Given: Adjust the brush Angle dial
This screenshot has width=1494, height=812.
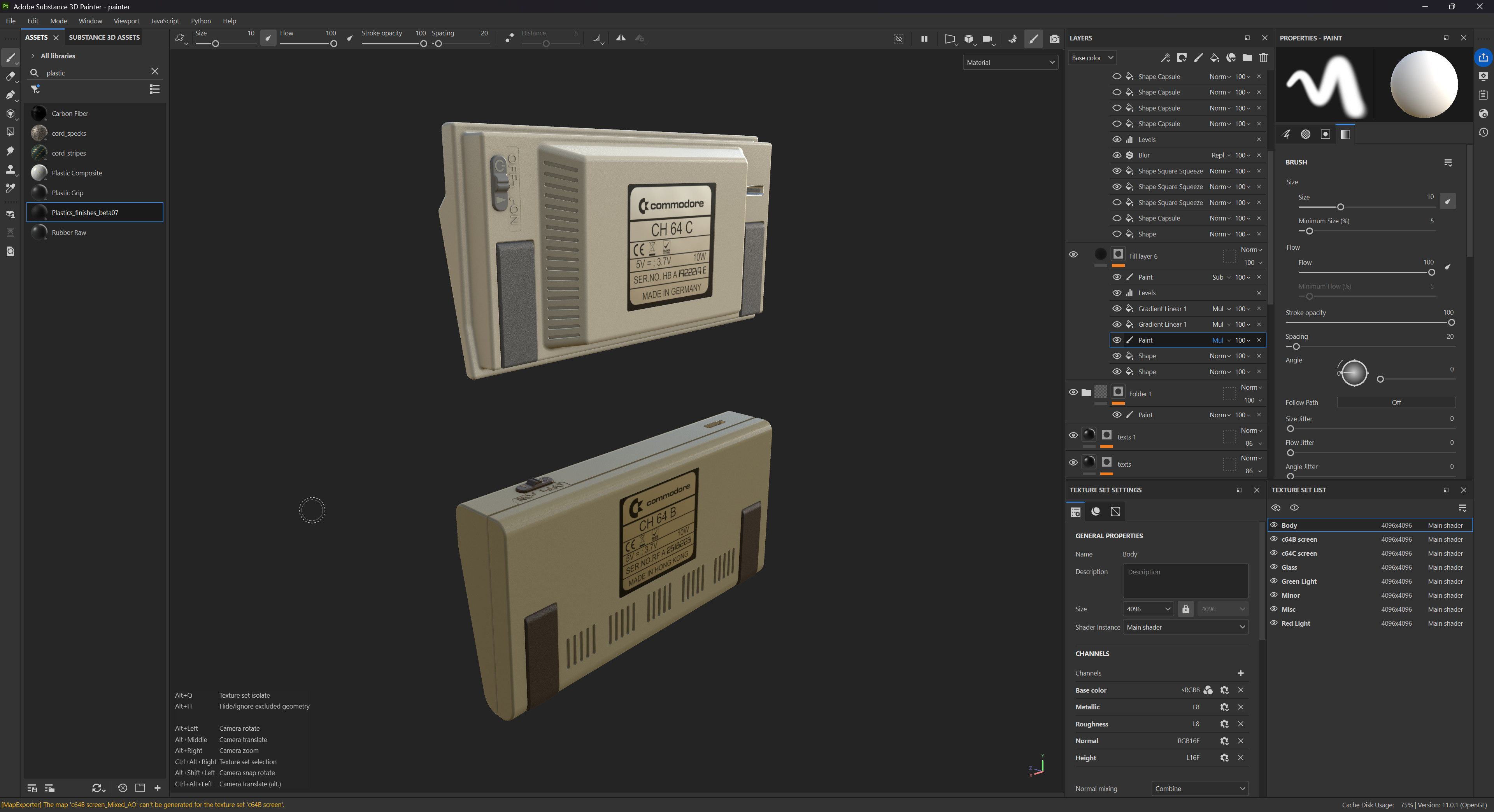Looking at the screenshot, I should [x=1354, y=373].
